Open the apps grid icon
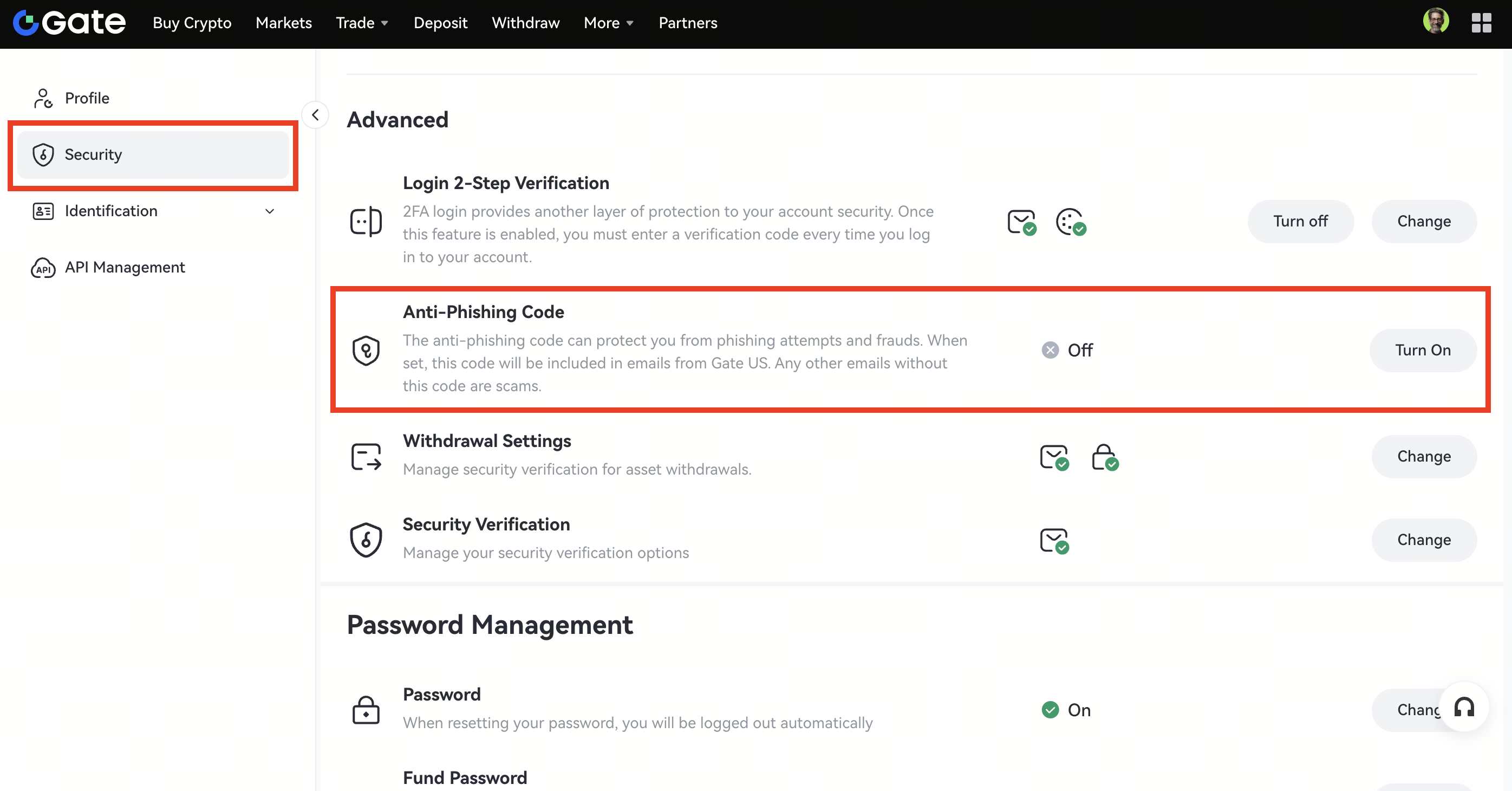The width and height of the screenshot is (1512, 791). [1481, 23]
